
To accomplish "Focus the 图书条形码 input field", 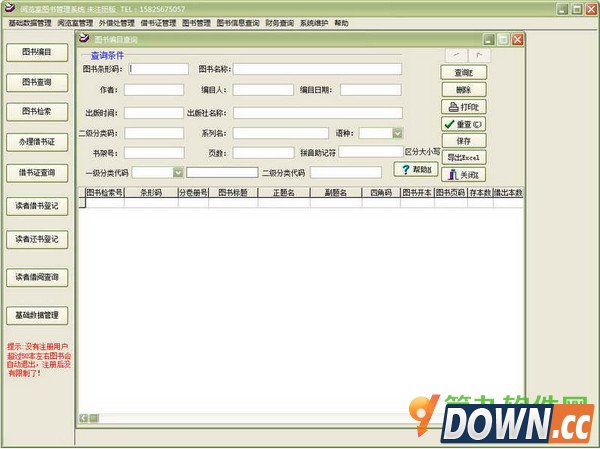I will (158, 69).
